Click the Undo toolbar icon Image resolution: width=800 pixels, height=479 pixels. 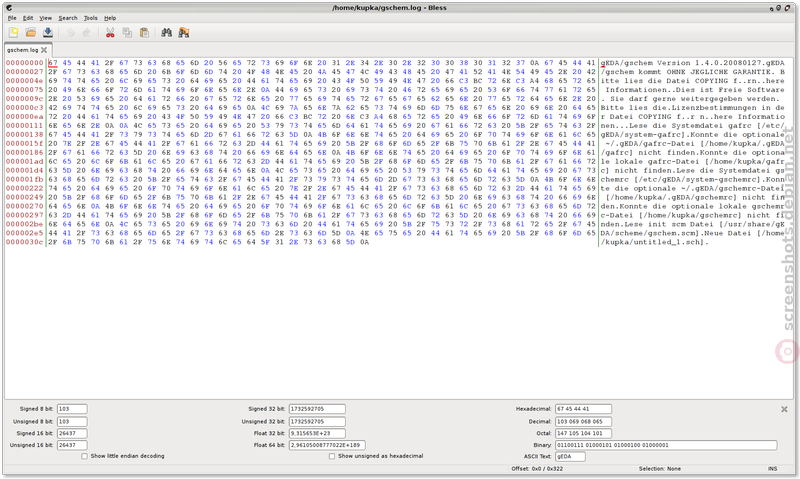point(70,33)
